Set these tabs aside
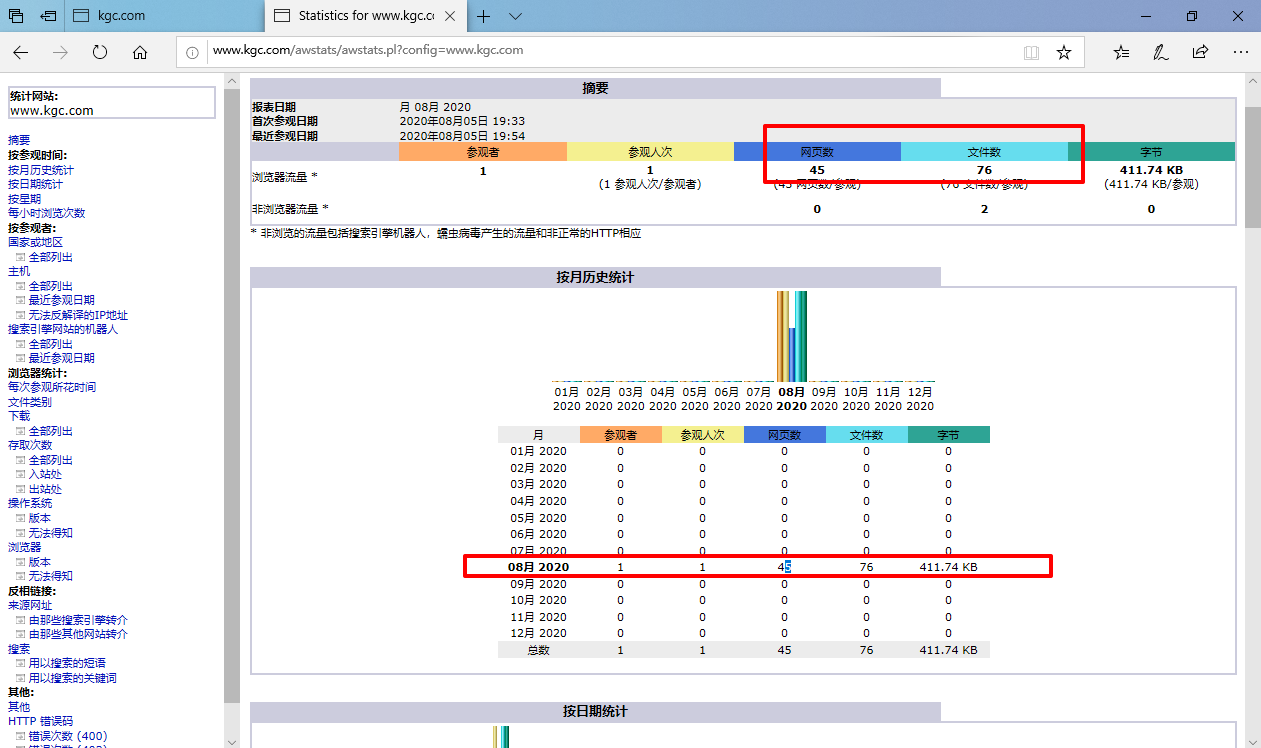Screen dimensions: 1261x748 (47, 16)
